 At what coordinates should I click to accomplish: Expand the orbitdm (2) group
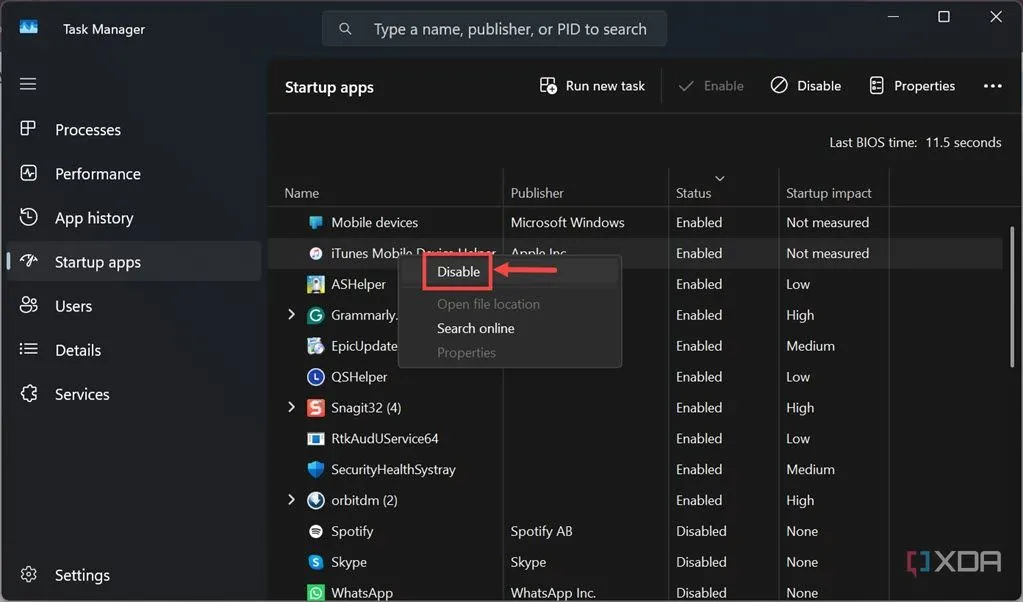click(291, 500)
